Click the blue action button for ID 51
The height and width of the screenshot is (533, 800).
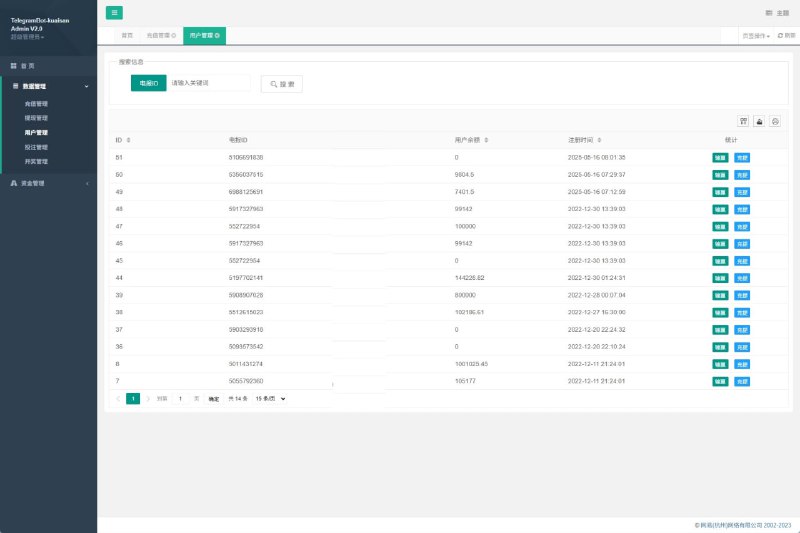click(742, 158)
